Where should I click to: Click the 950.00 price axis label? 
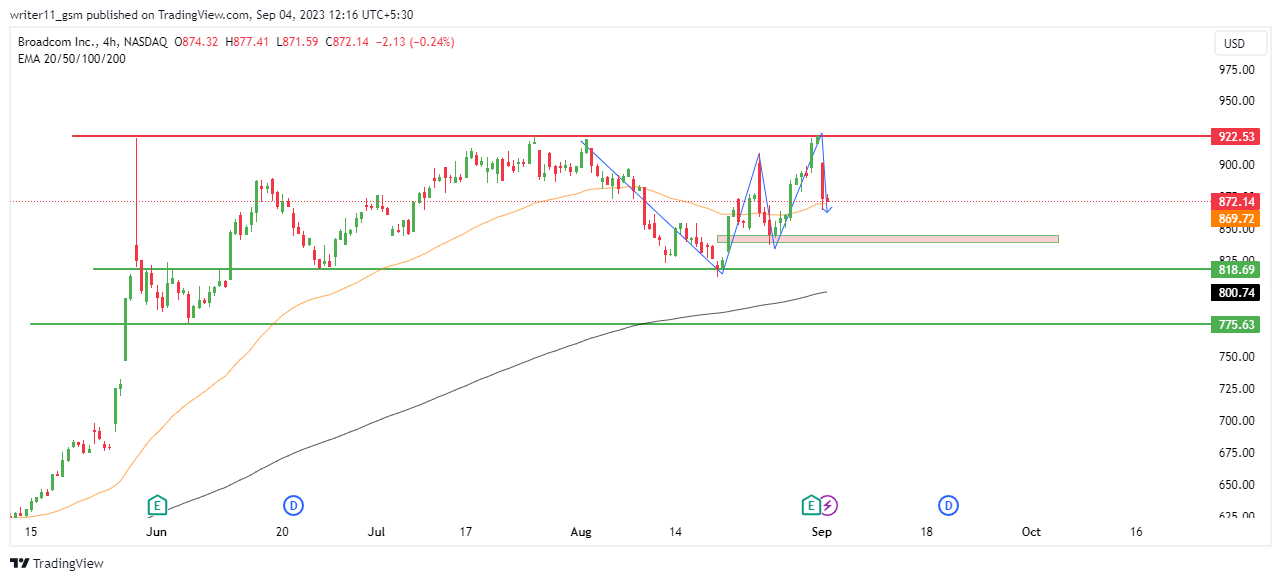coord(1236,101)
